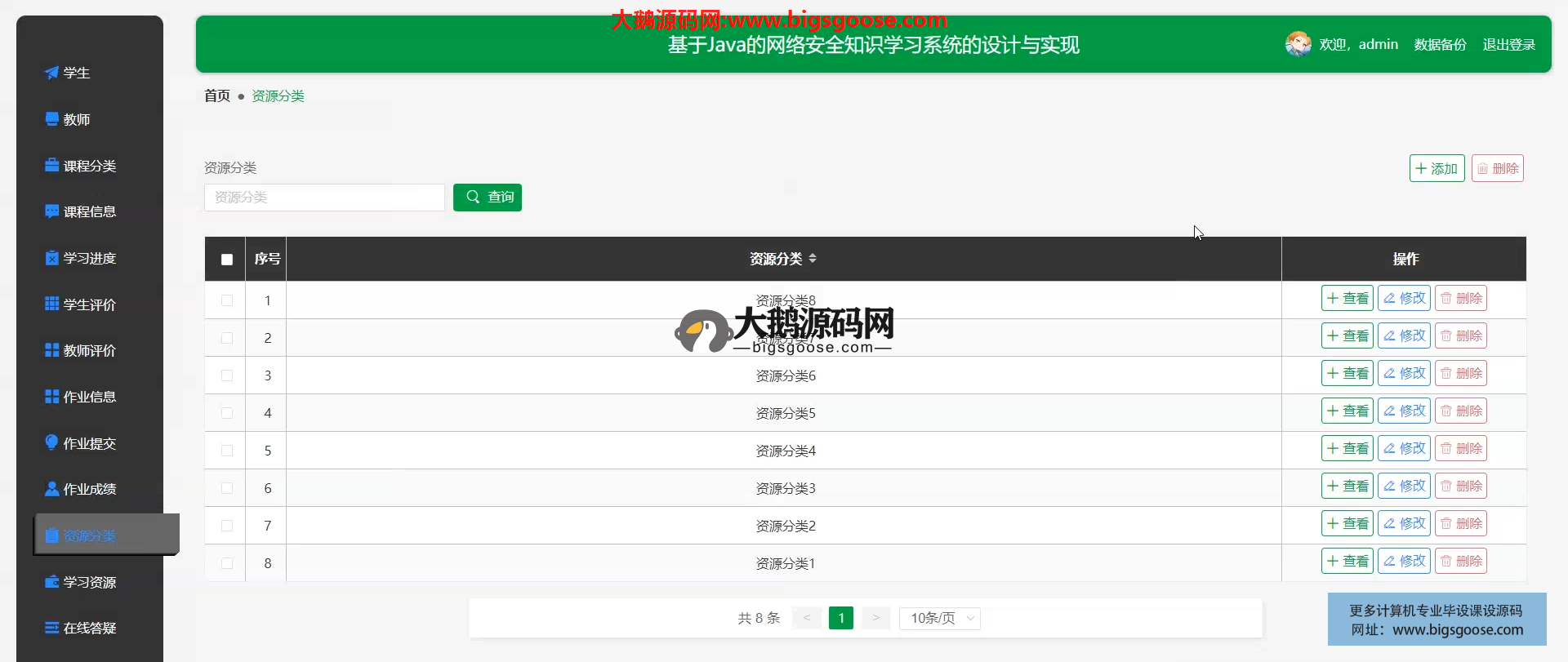Check the checkbox for row 1
The image size is (1568, 662).
pos(227,300)
